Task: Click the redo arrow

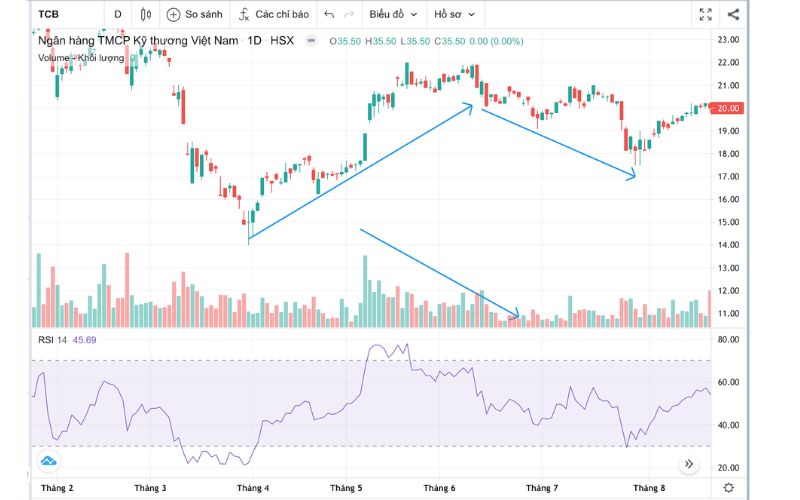Action: (x=349, y=15)
